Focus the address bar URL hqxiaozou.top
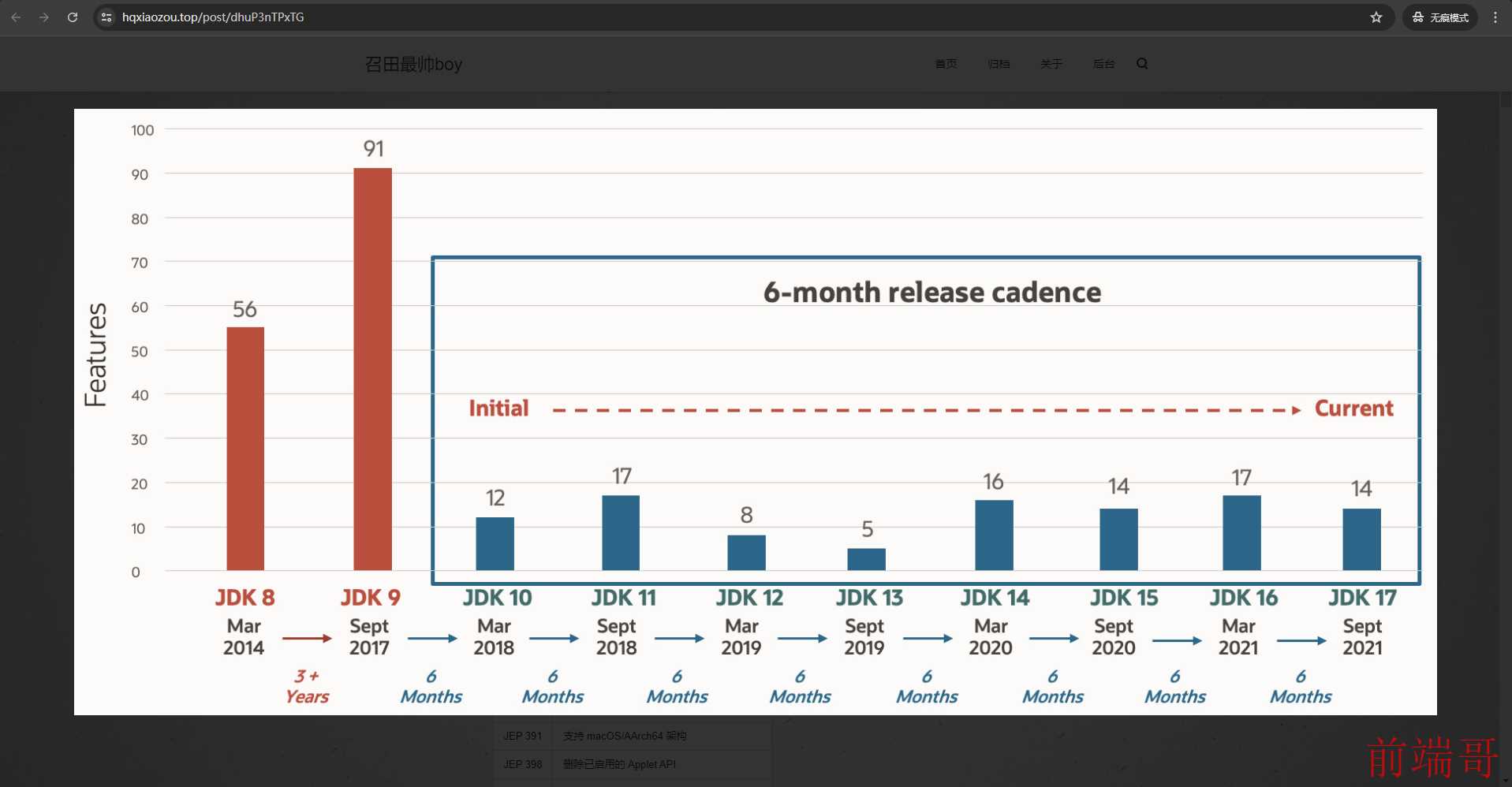This screenshot has width=1512, height=787. (213, 17)
